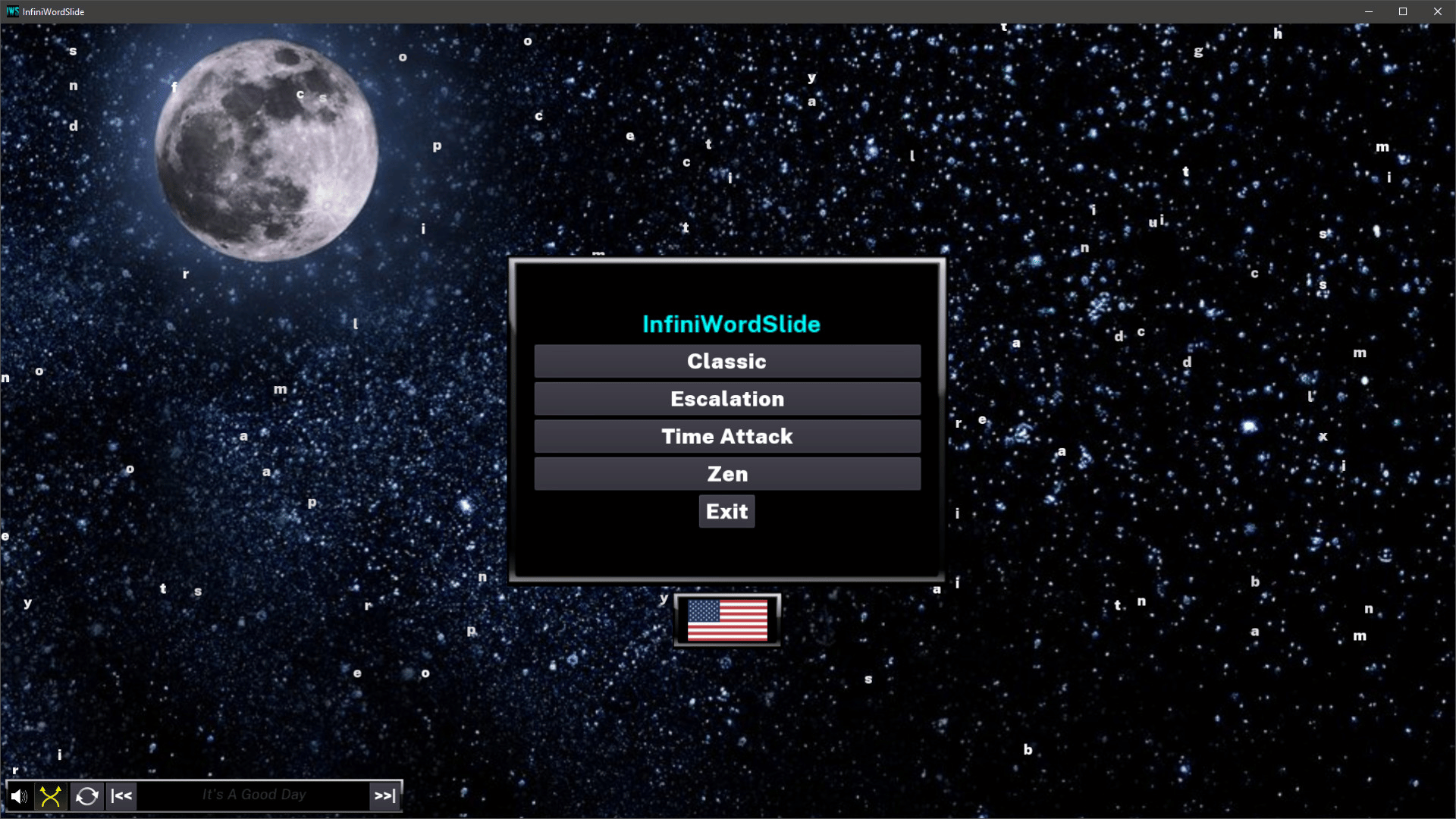This screenshot has width=1456, height=819.
Task: Minimize the InfiniWordSlide window
Action: (x=1369, y=11)
